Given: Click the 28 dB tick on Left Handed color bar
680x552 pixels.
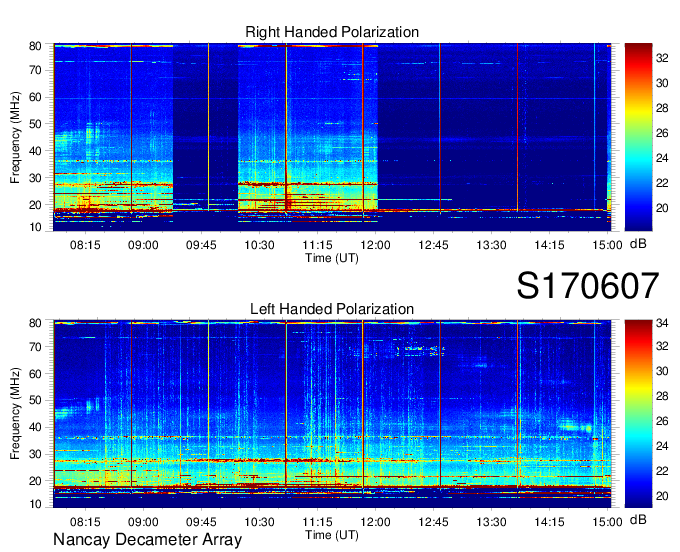Looking at the screenshot, I should point(662,396).
